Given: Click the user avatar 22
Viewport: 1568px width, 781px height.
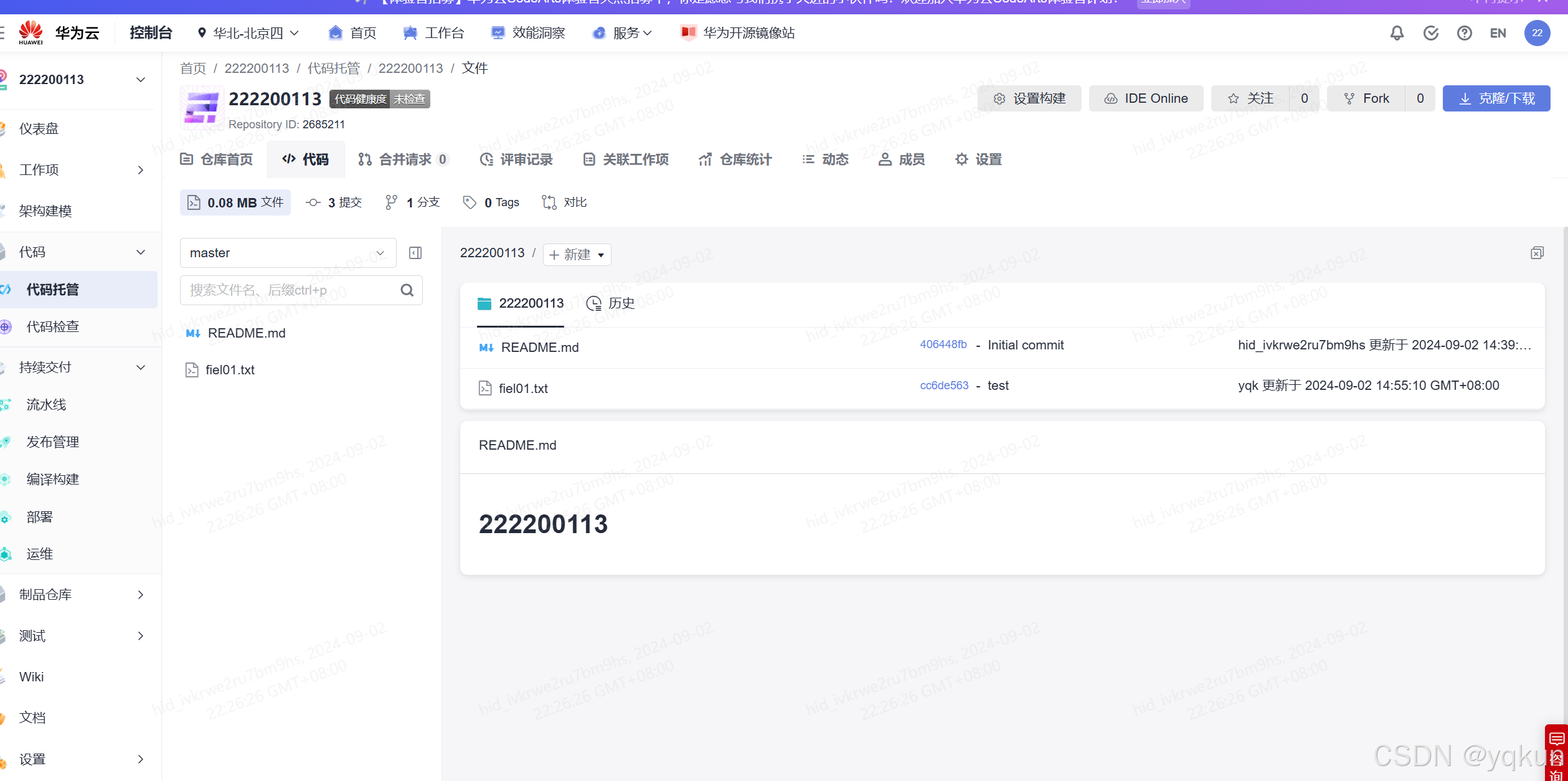Looking at the screenshot, I should 1537,33.
